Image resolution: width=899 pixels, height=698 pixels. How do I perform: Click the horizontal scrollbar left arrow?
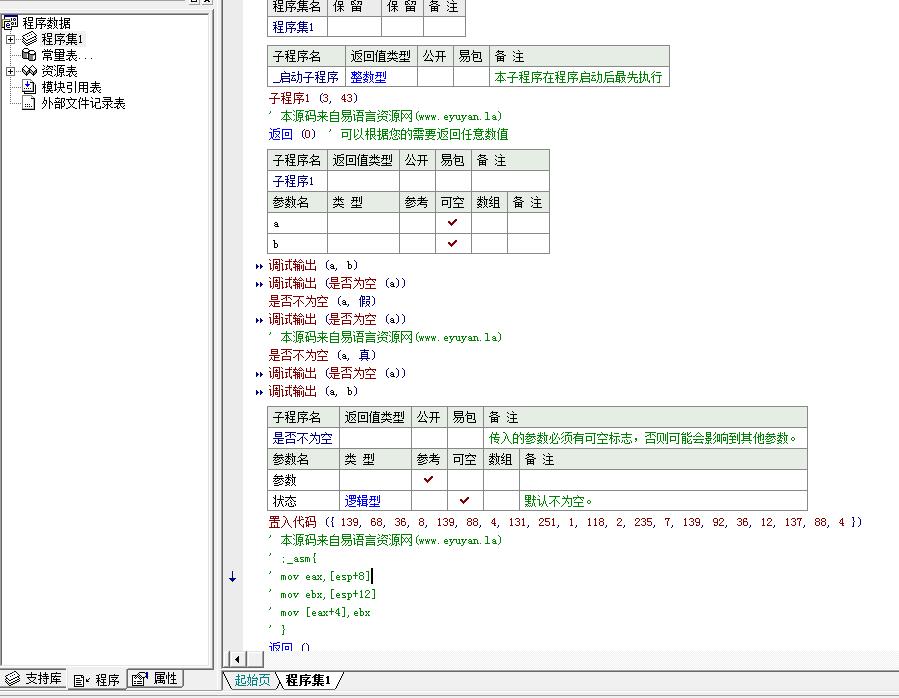tap(237, 659)
